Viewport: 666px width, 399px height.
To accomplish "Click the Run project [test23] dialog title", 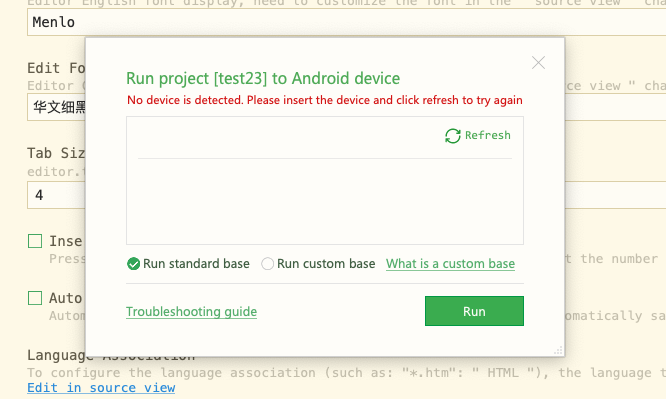I will 263,79.
